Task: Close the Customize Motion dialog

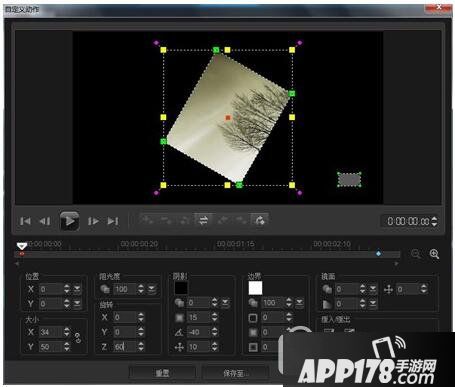Action: click(x=439, y=7)
